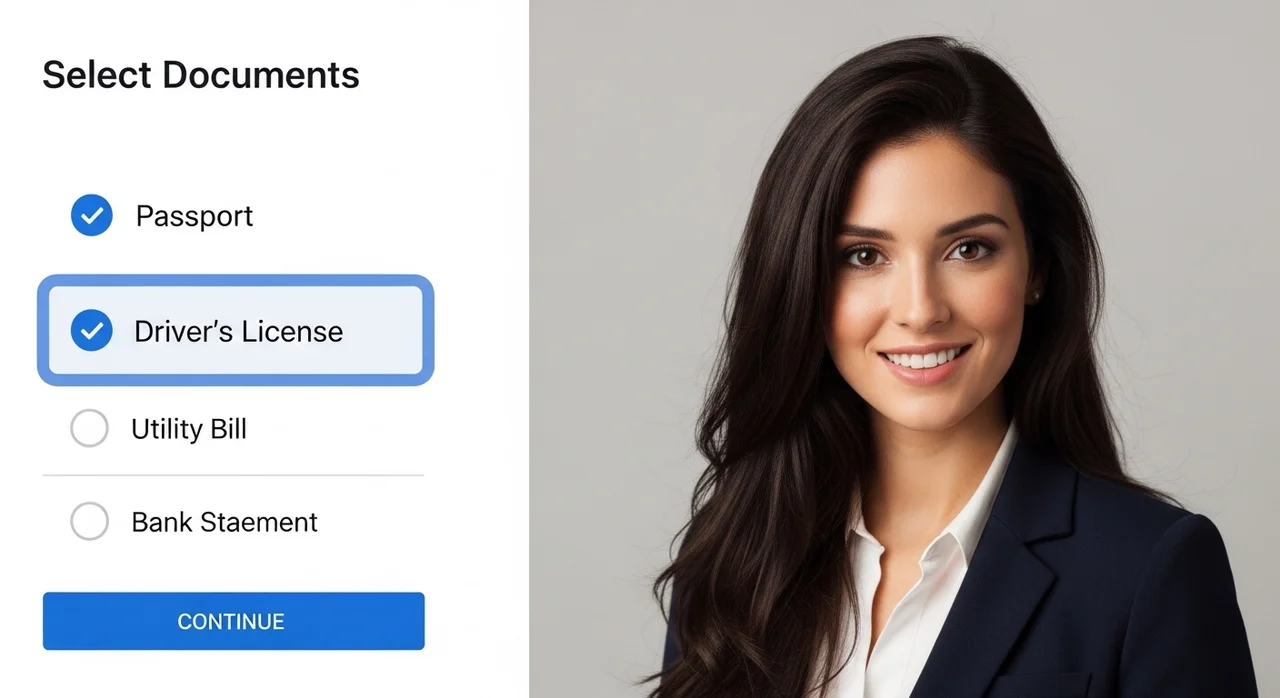Screen dimensions: 1280x698
Task: Uncheck the Driver's License checkbox
Action: coord(91,330)
